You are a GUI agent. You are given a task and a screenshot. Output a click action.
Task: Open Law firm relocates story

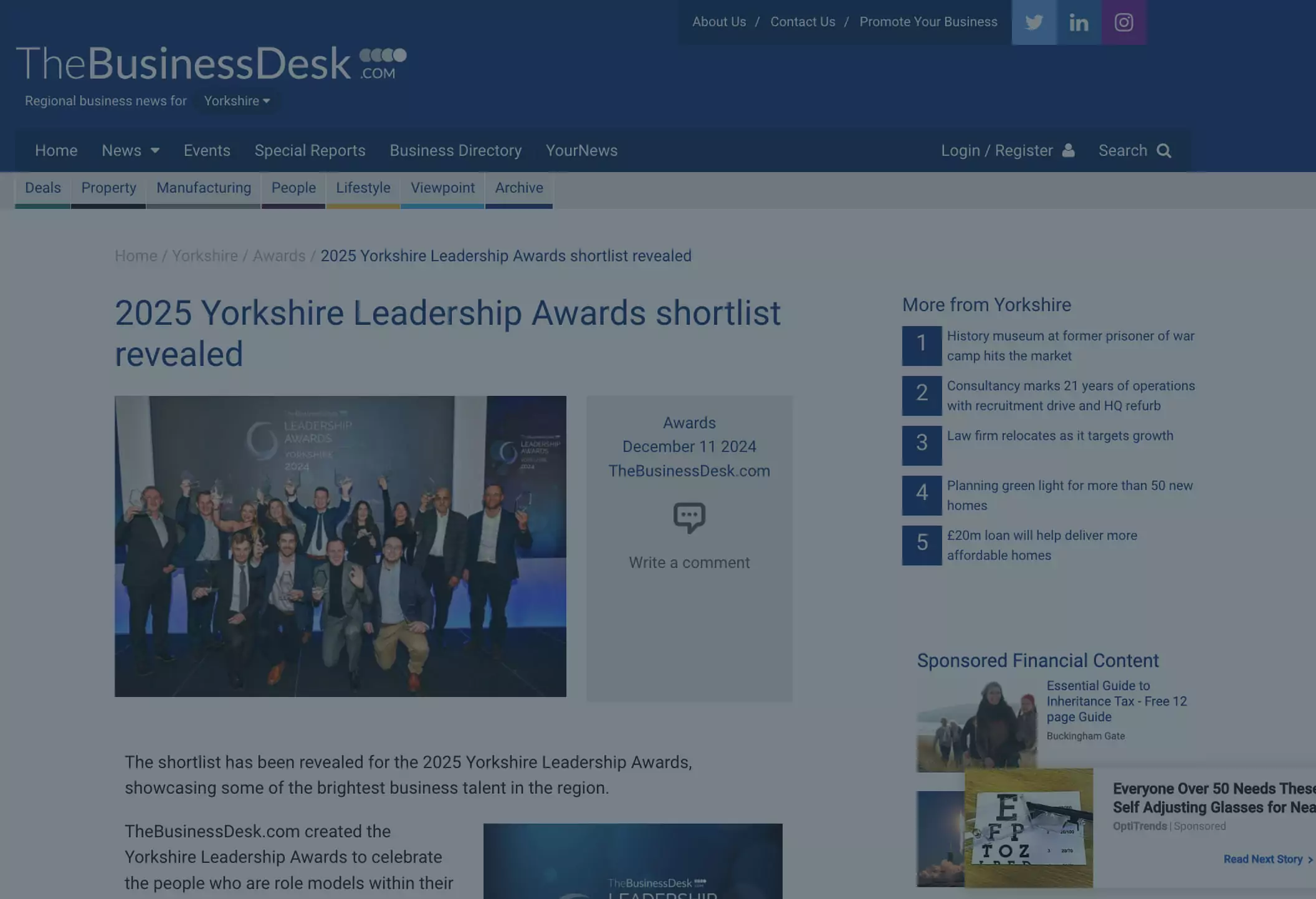1060,436
